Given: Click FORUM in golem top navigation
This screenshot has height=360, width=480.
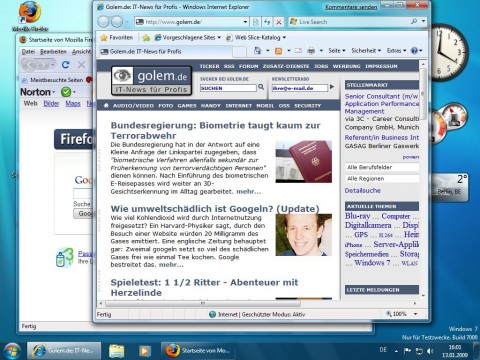Looking at the screenshot, I should (x=248, y=66).
